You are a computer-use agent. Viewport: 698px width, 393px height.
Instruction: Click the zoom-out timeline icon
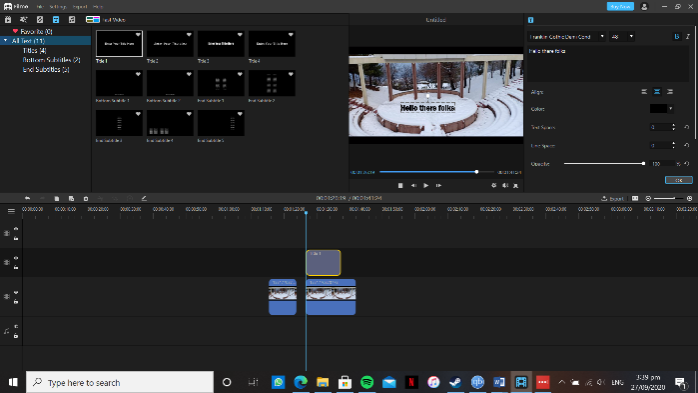tap(648, 199)
